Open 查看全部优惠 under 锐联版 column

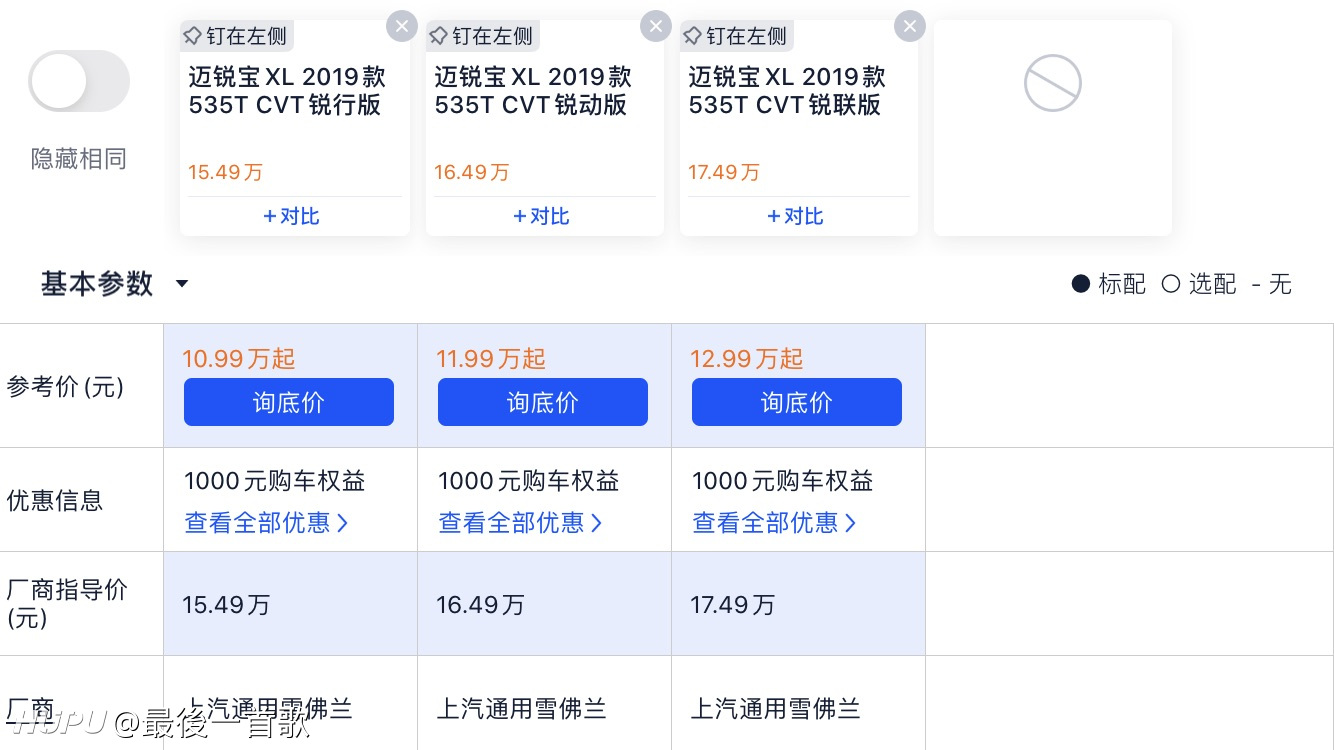(774, 522)
